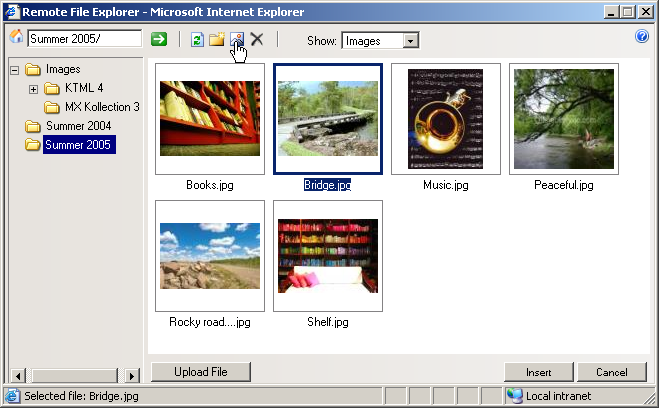Click the Local intranet status text
This screenshot has height=408, width=659.
coord(559,396)
